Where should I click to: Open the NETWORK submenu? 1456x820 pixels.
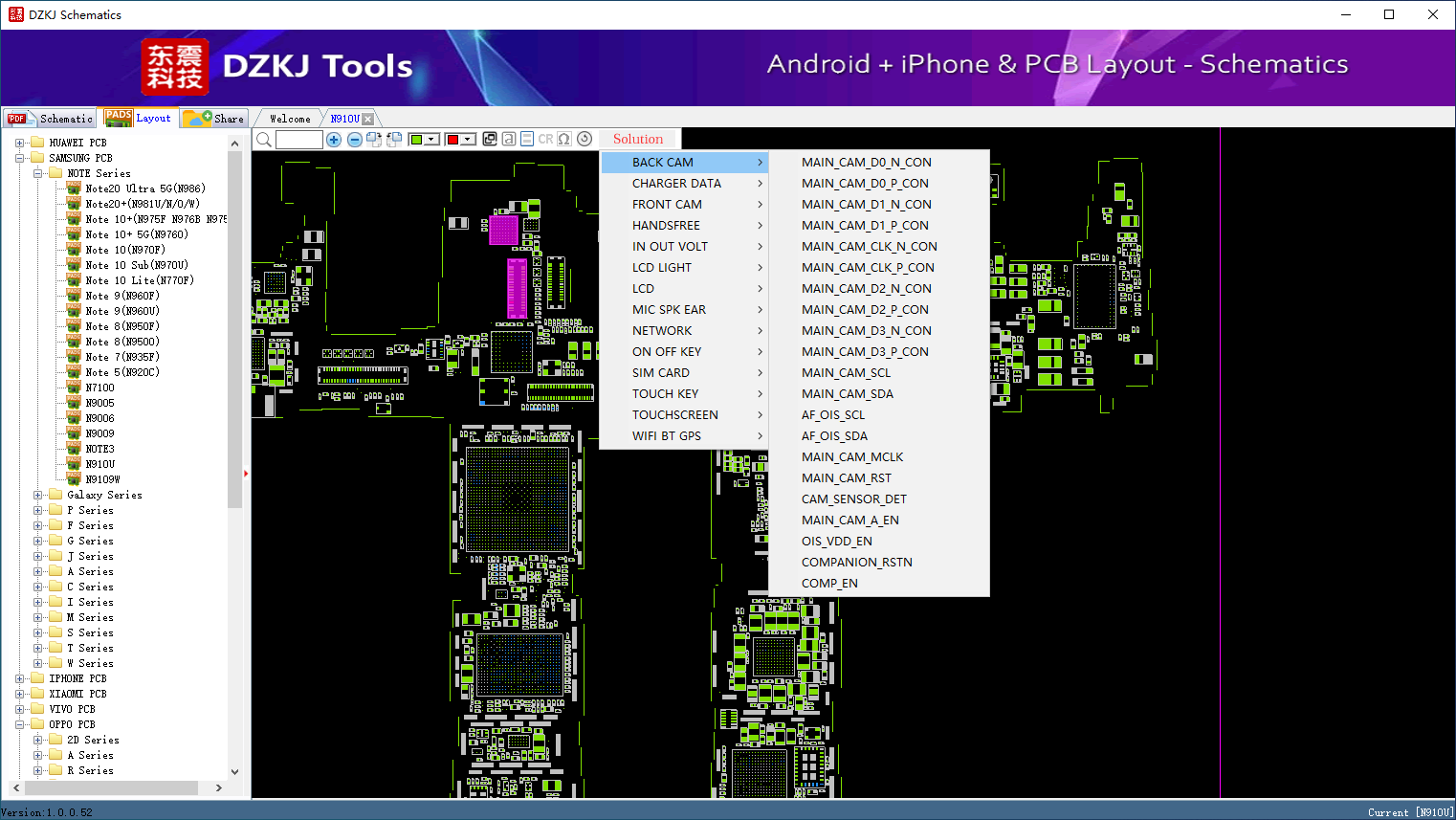click(x=685, y=331)
